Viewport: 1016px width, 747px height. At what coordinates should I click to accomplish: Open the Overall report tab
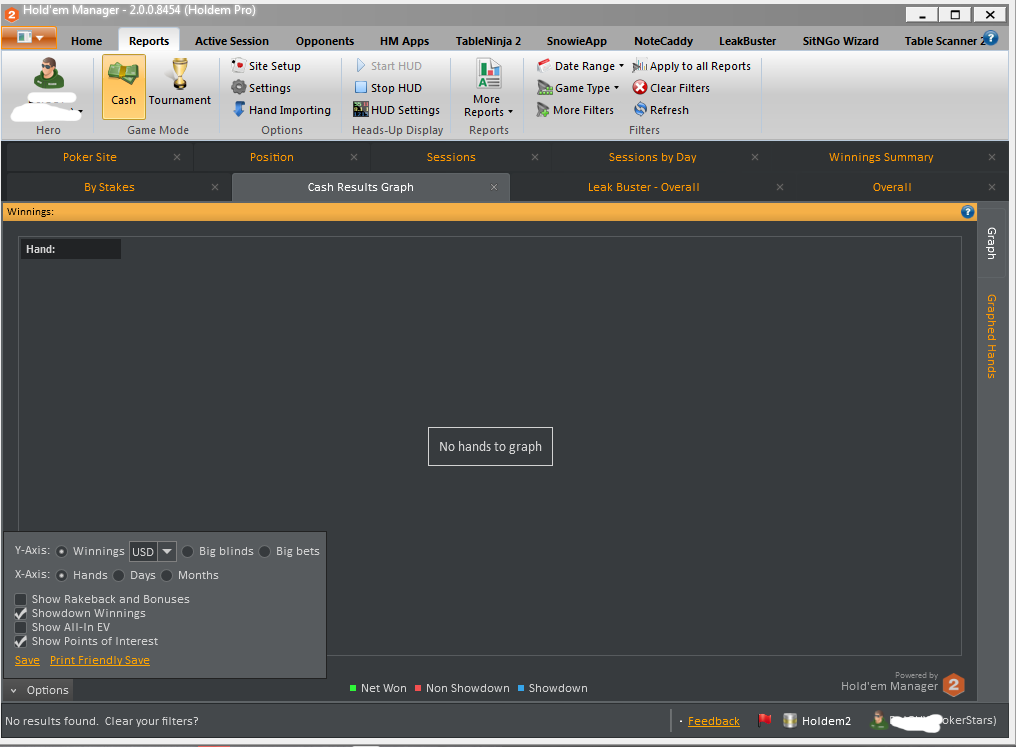tap(892, 187)
